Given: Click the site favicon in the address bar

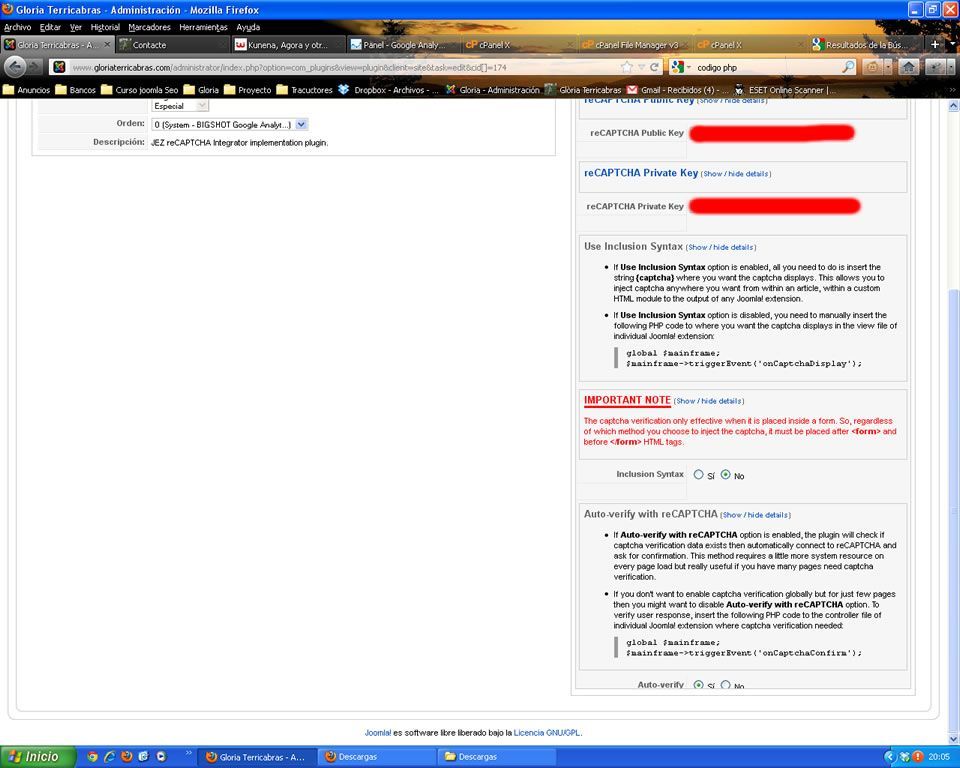Looking at the screenshot, I should (x=59, y=67).
